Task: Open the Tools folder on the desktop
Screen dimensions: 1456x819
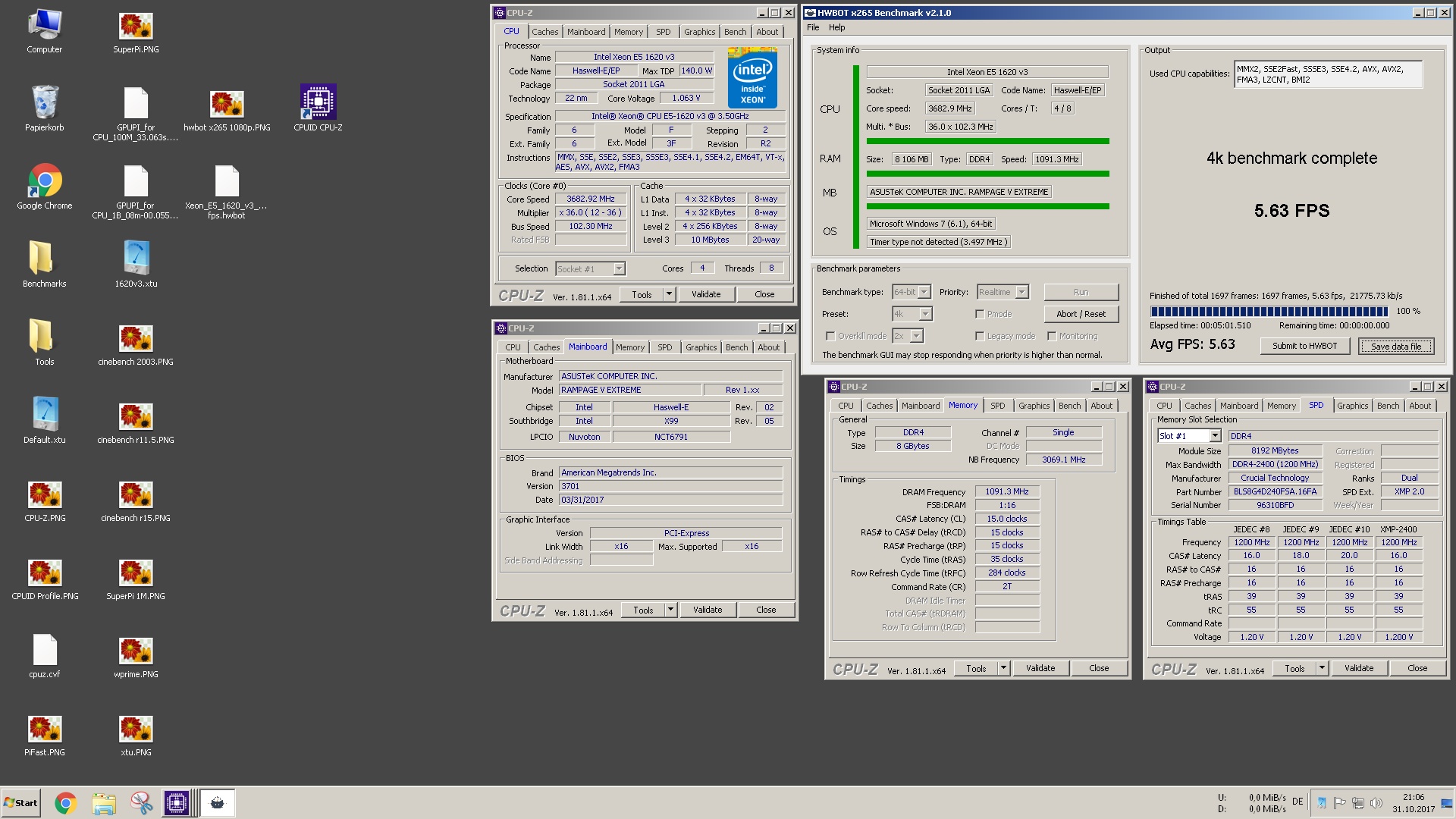Action: (44, 344)
